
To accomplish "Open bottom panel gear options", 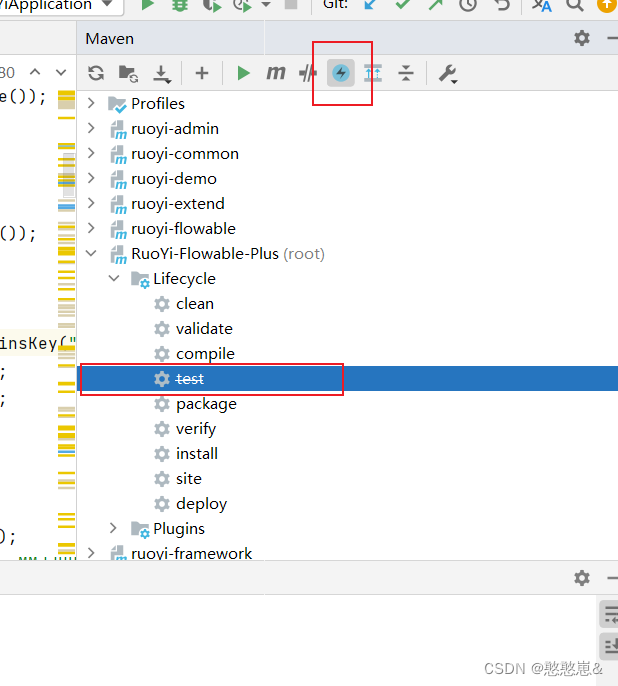I will tap(582, 578).
